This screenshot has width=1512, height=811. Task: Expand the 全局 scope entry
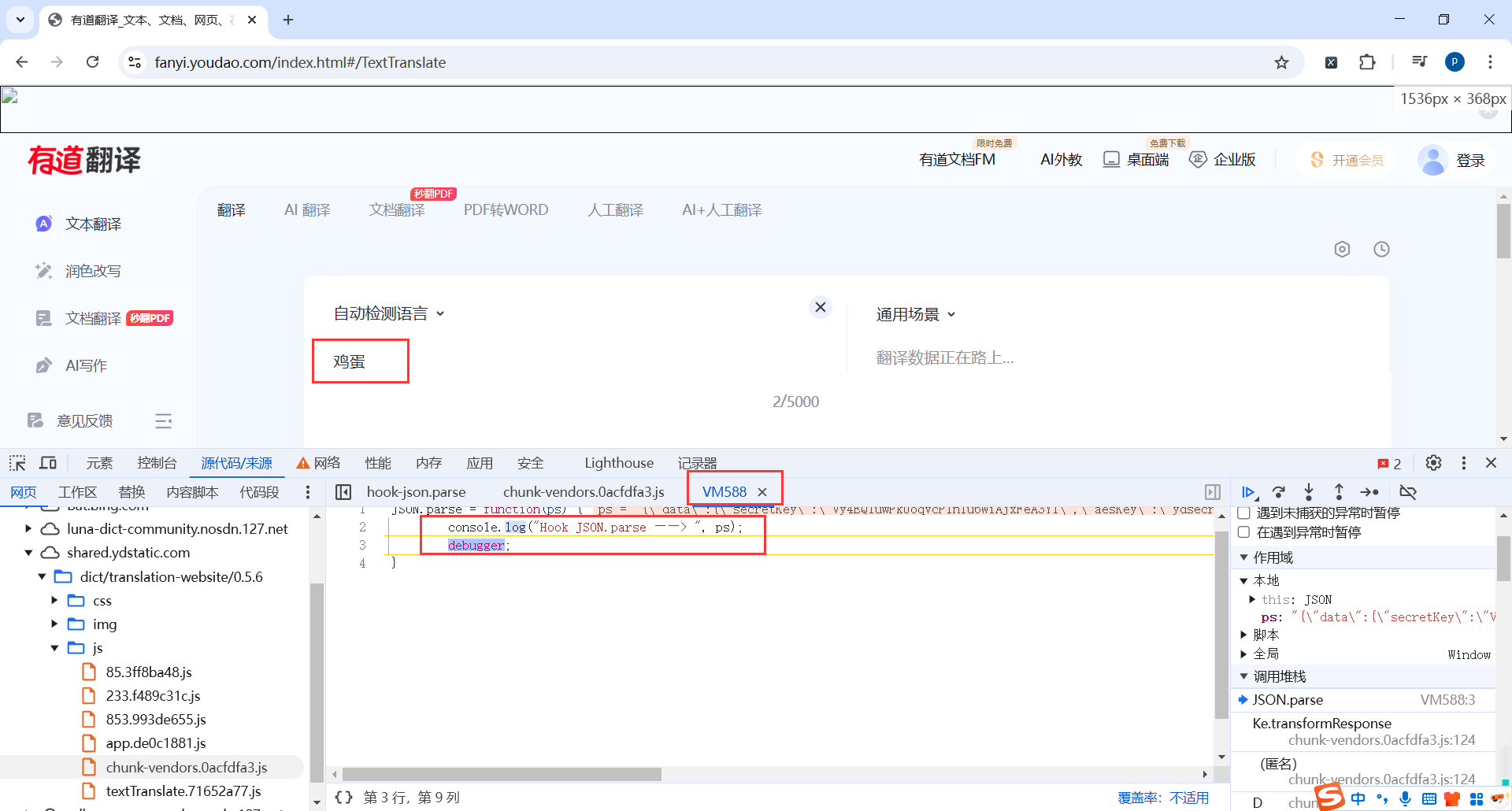point(1244,654)
